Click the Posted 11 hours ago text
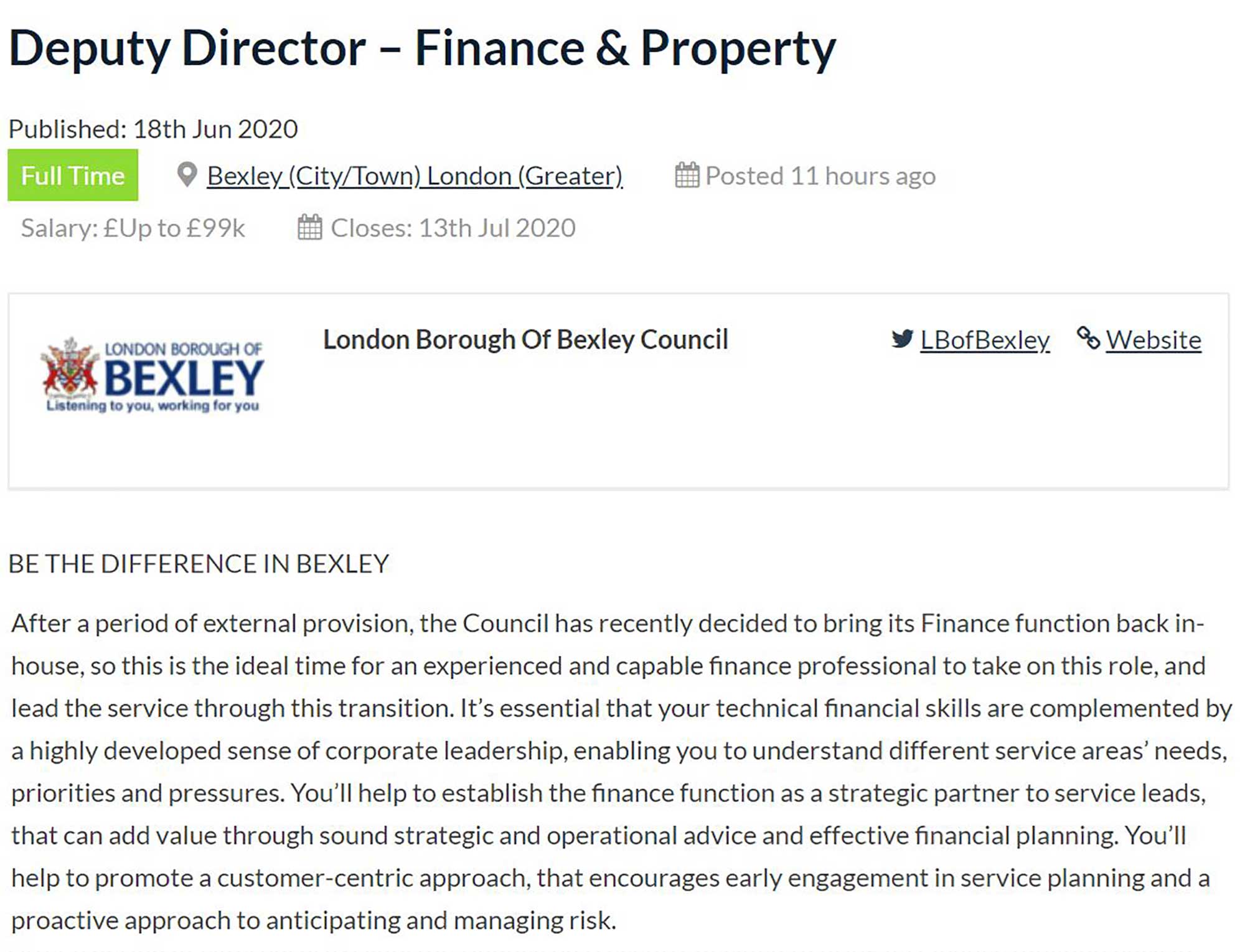The width and height of the screenshot is (1245, 952). [820, 176]
